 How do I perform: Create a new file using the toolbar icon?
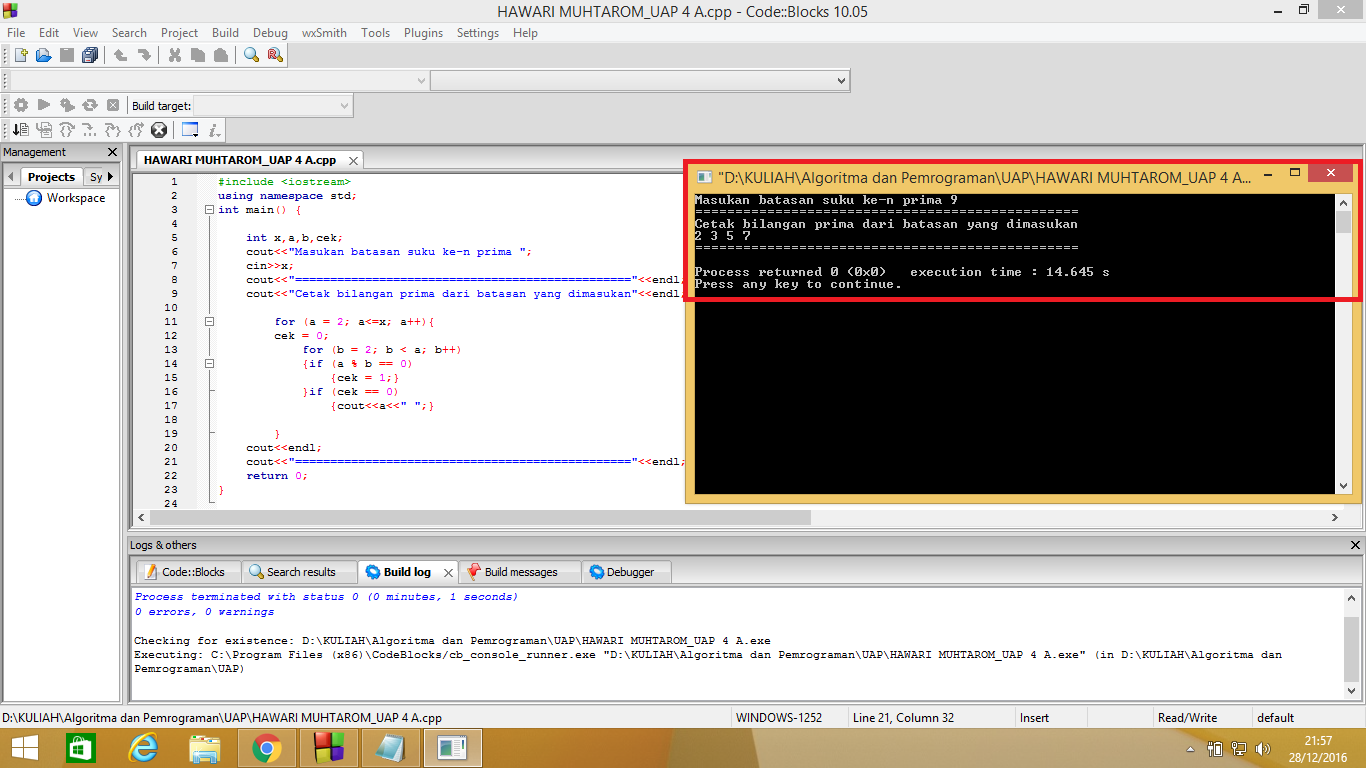(x=20, y=55)
